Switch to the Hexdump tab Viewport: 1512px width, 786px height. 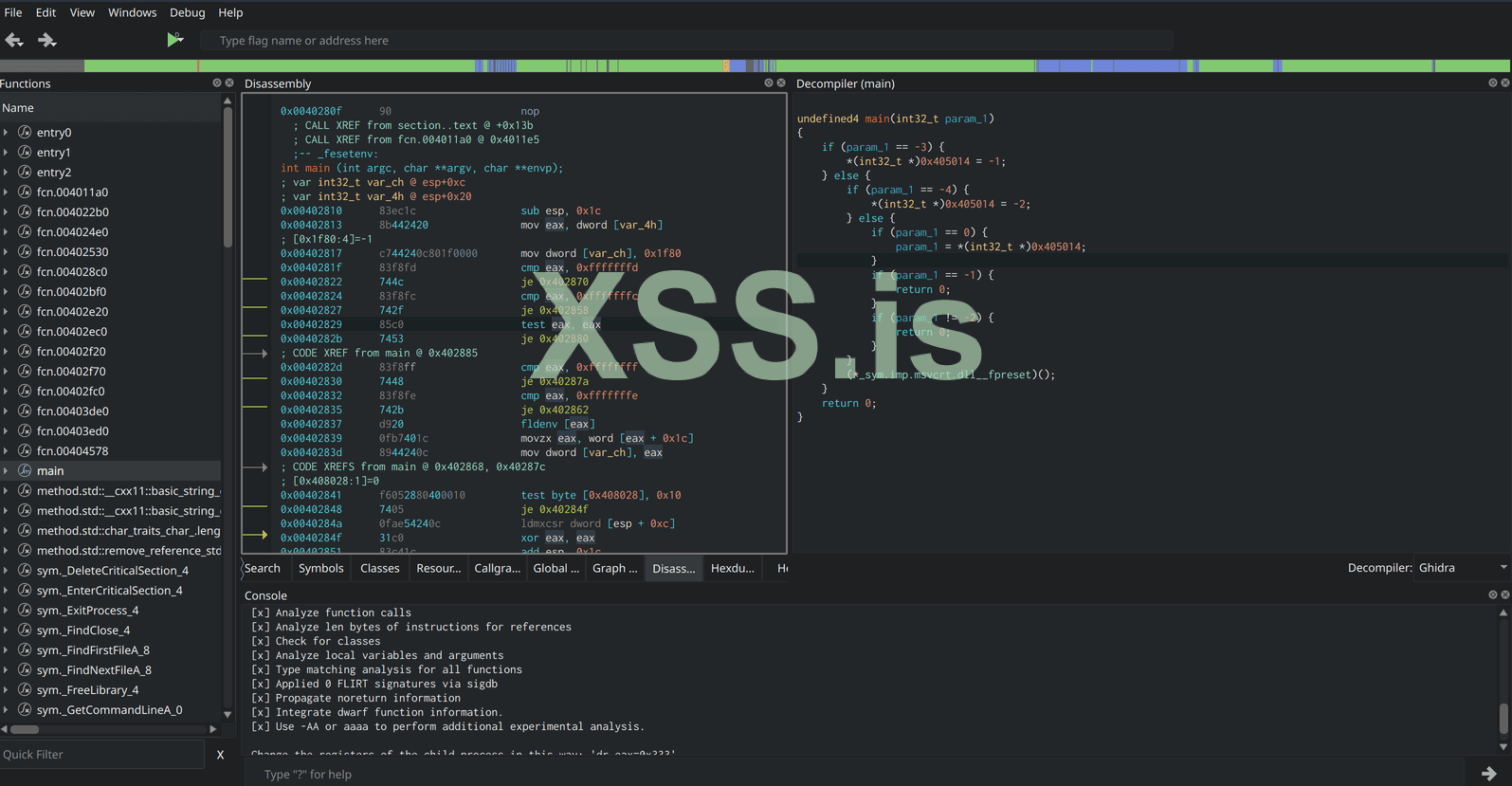click(732, 568)
